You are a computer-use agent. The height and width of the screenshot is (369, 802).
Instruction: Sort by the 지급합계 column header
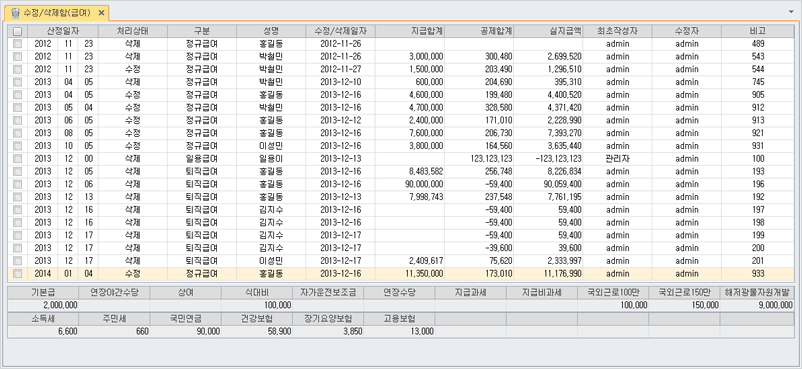pyautogui.click(x=410, y=31)
